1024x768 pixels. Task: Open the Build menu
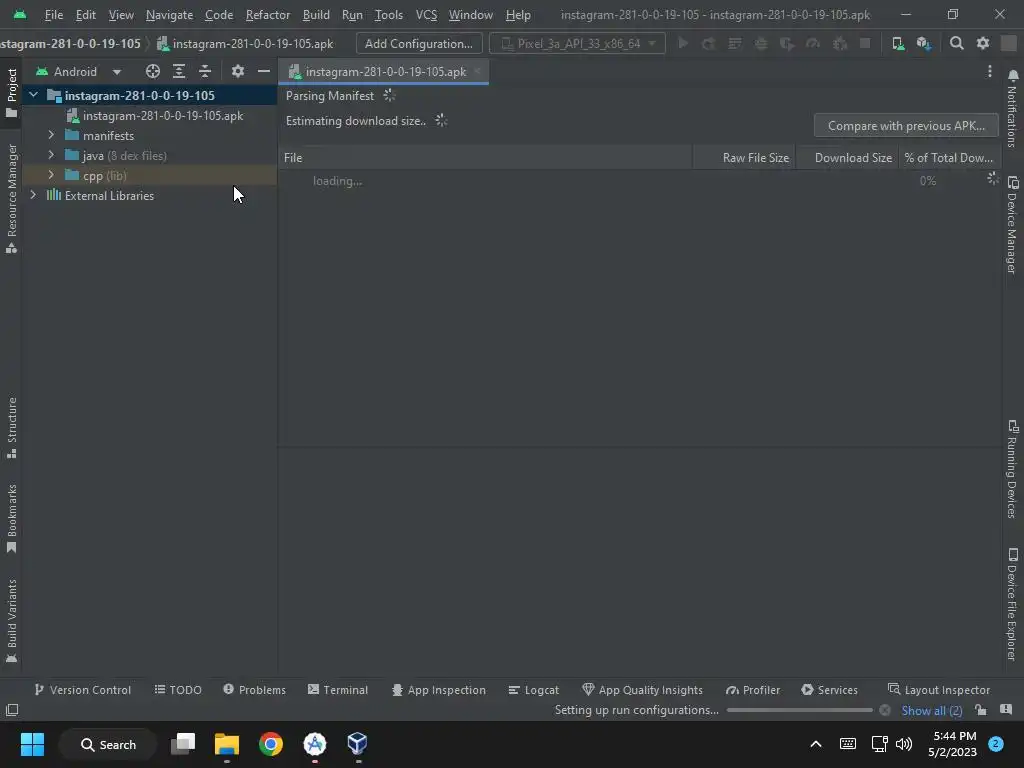click(316, 14)
